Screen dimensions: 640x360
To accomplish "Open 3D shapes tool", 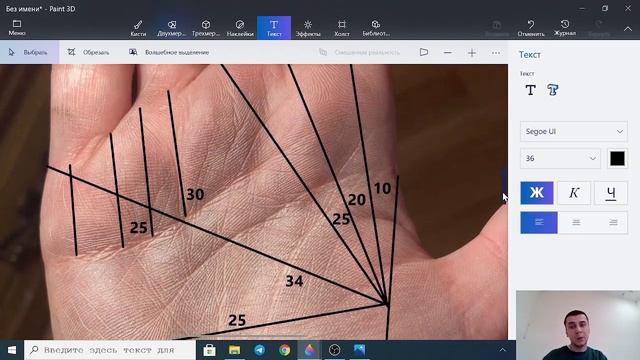I will (x=206, y=28).
